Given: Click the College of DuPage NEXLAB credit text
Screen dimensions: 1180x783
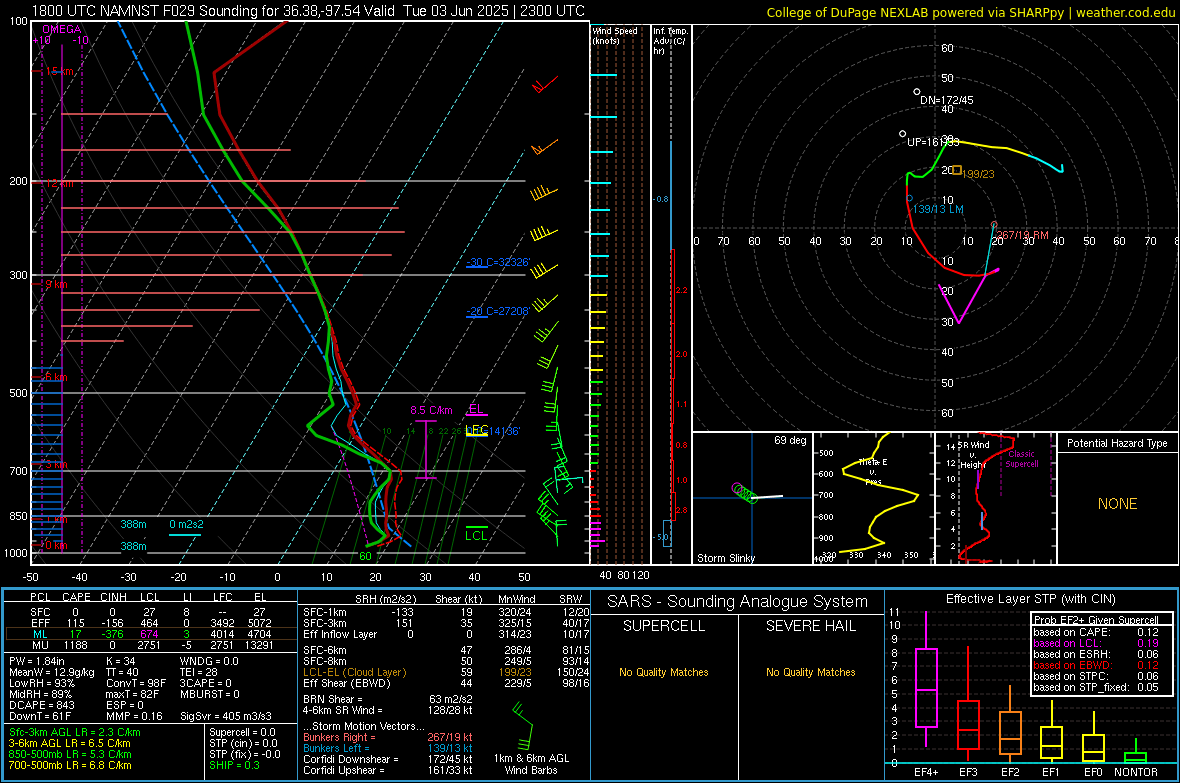Looking at the screenshot, I should pos(970,12).
